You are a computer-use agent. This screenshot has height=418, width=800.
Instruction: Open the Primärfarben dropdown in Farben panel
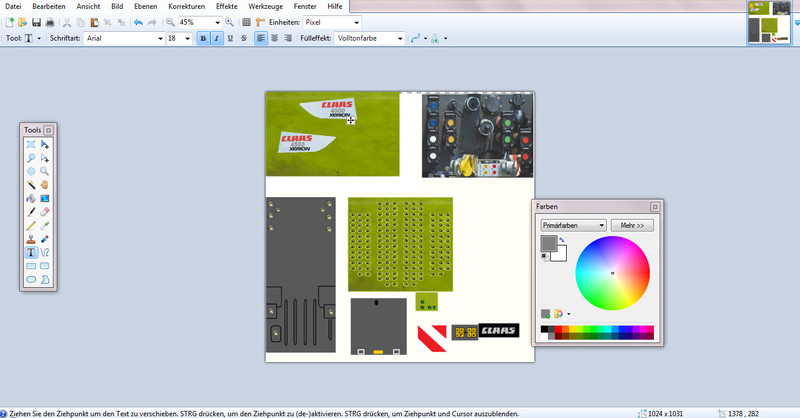[x=573, y=225]
